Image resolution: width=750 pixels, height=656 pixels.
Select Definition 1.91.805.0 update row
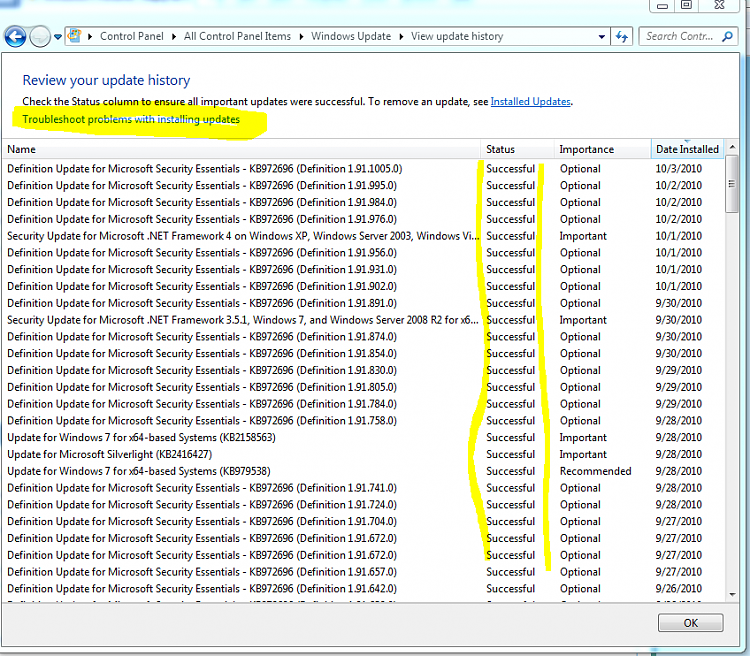[363, 387]
